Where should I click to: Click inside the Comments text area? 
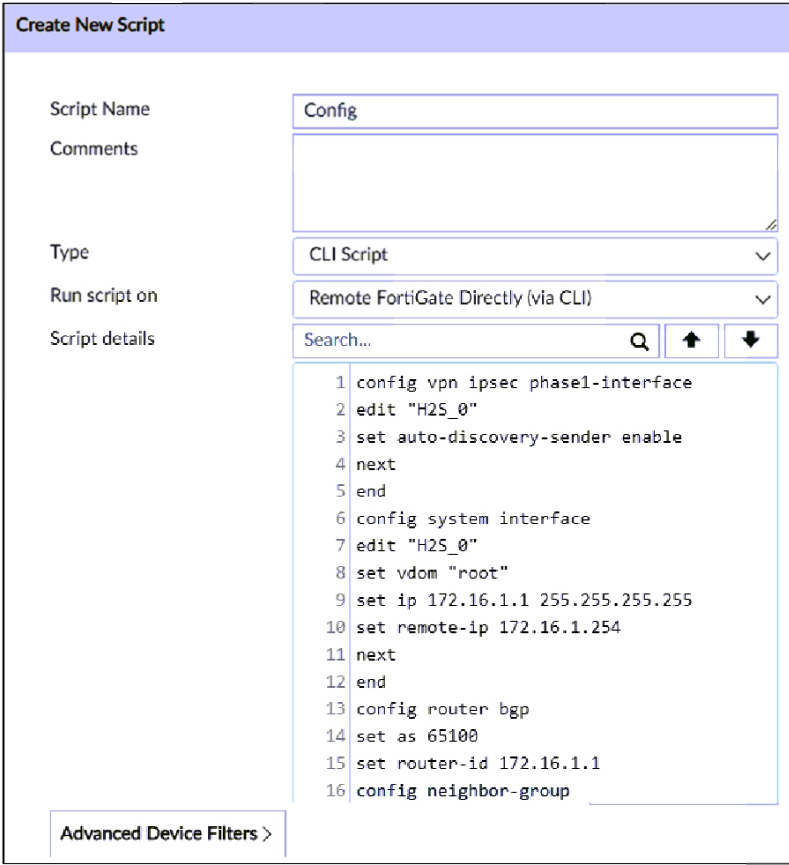[x=534, y=183]
